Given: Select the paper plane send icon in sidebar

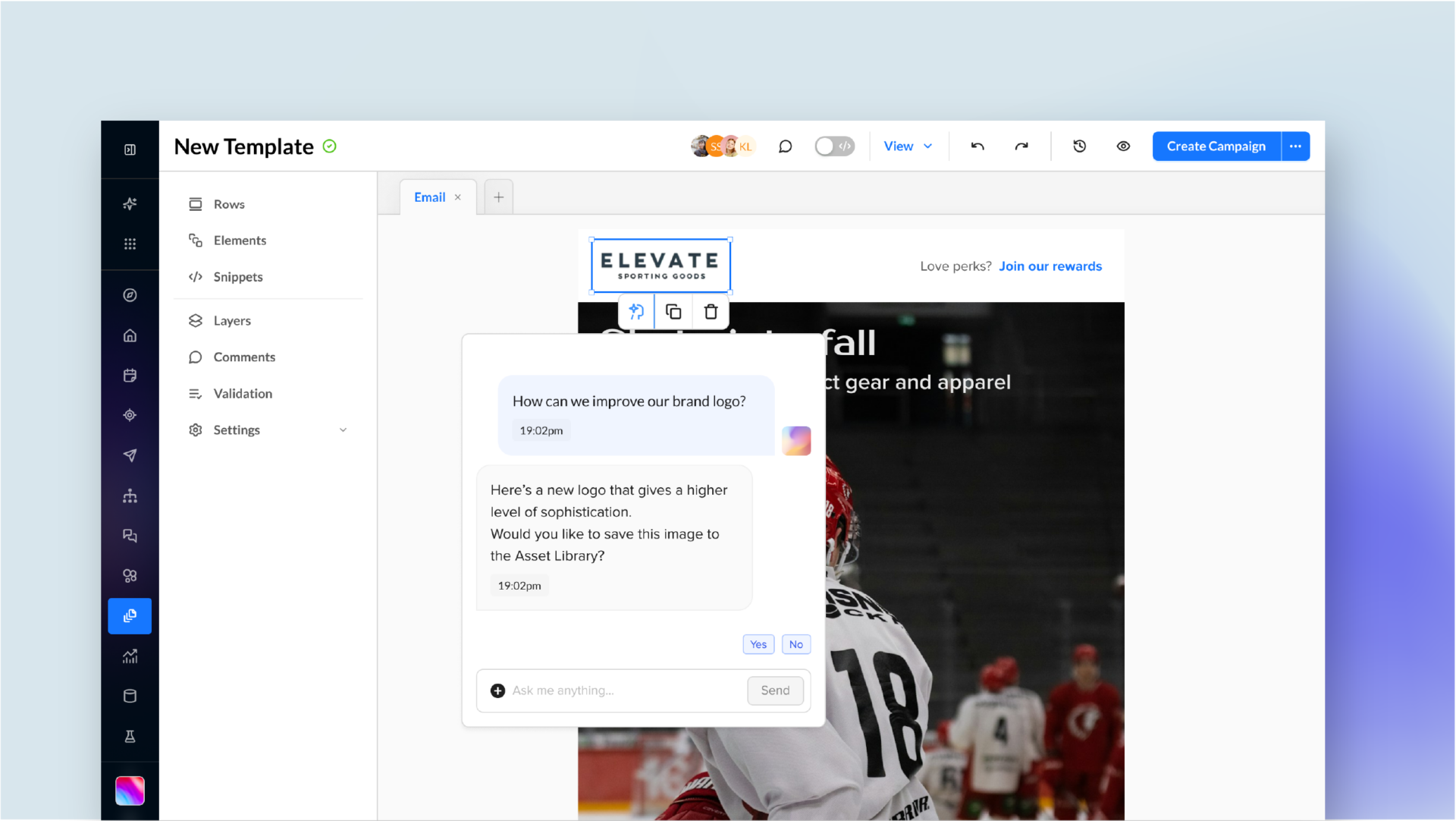Looking at the screenshot, I should 130,455.
